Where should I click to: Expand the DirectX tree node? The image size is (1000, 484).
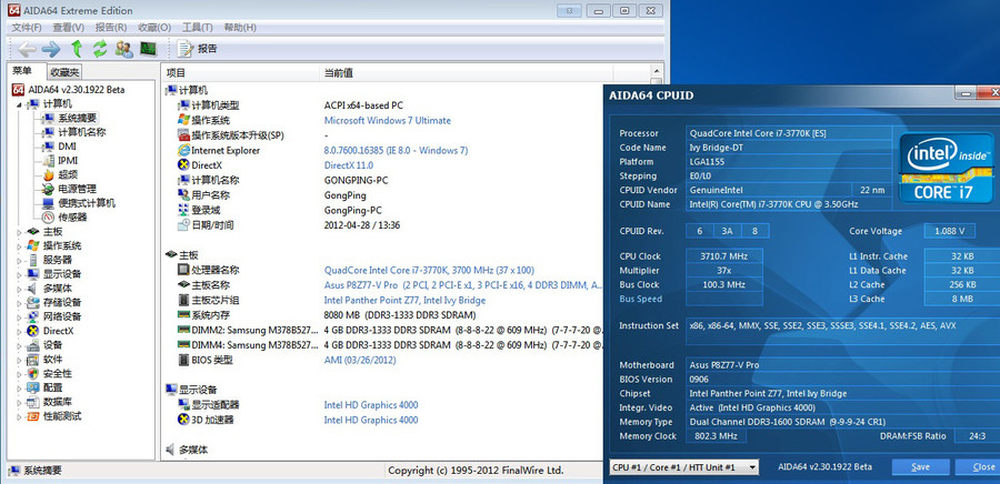point(18,331)
